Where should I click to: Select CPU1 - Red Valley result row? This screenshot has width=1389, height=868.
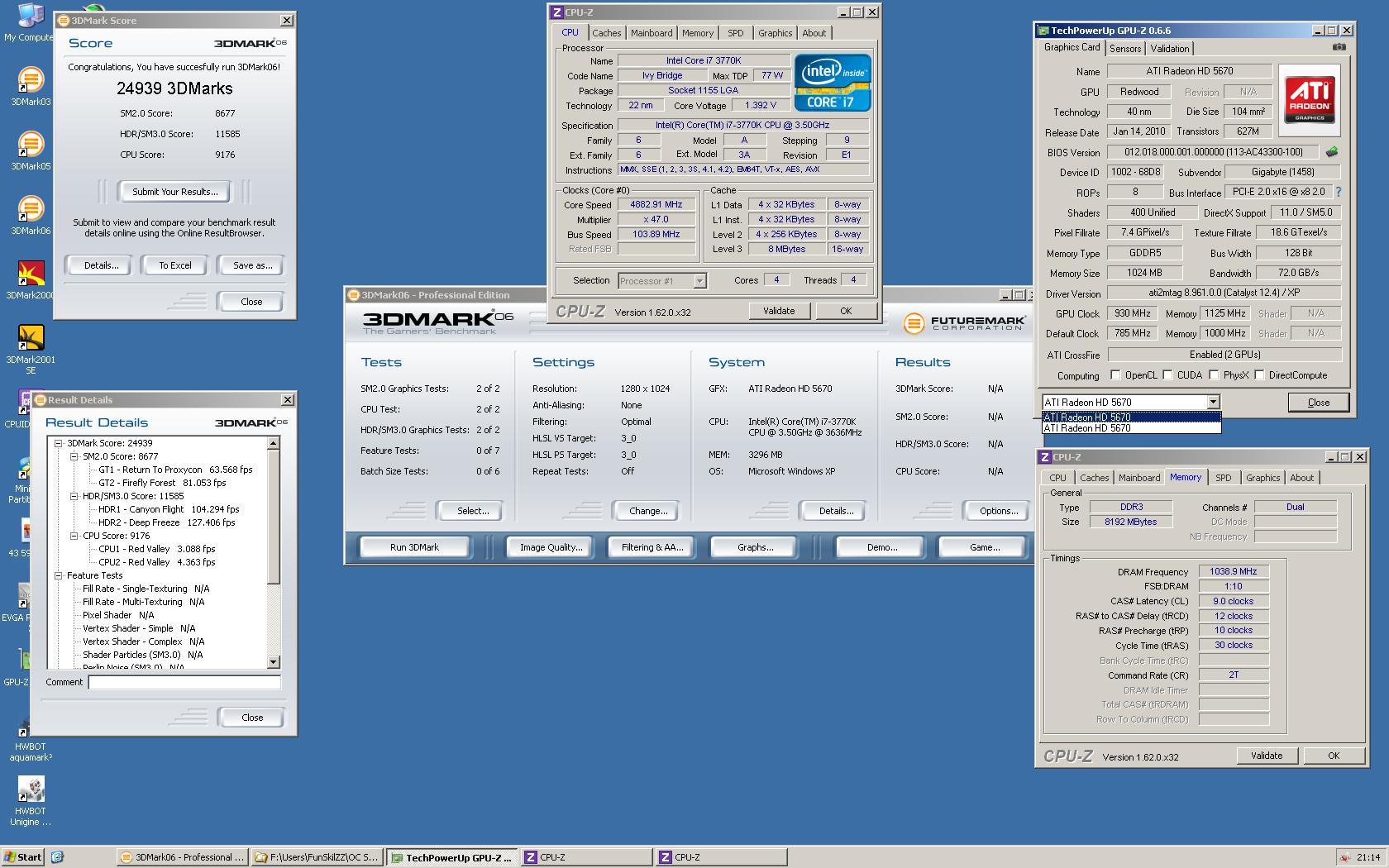click(x=156, y=549)
